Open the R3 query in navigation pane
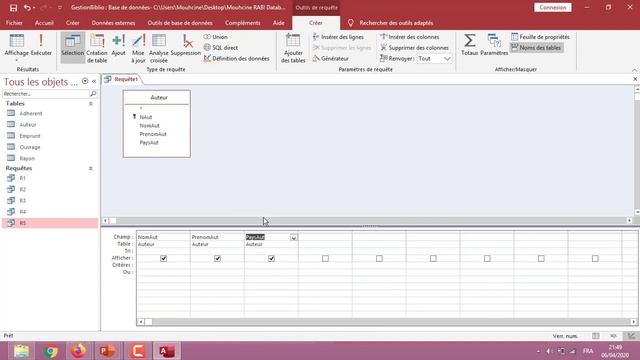Viewport: 640px width, 360px height. (22, 200)
